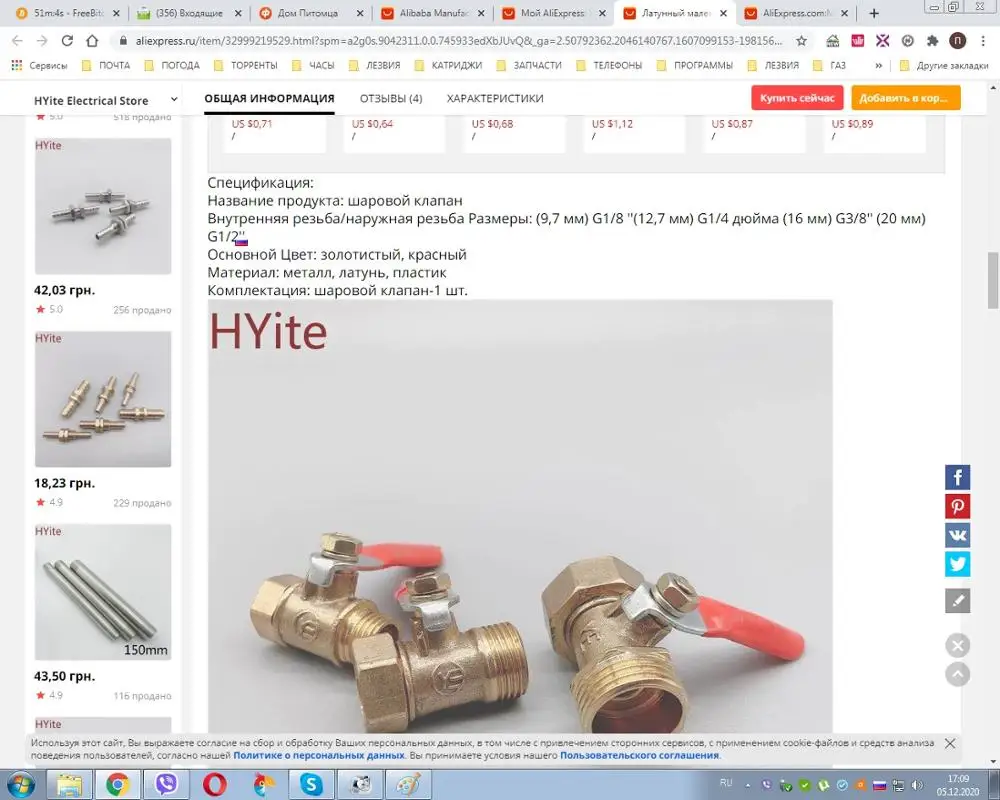Switch to the Дом Питомца browser tab
This screenshot has width=1000, height=800.
(311, 13)
